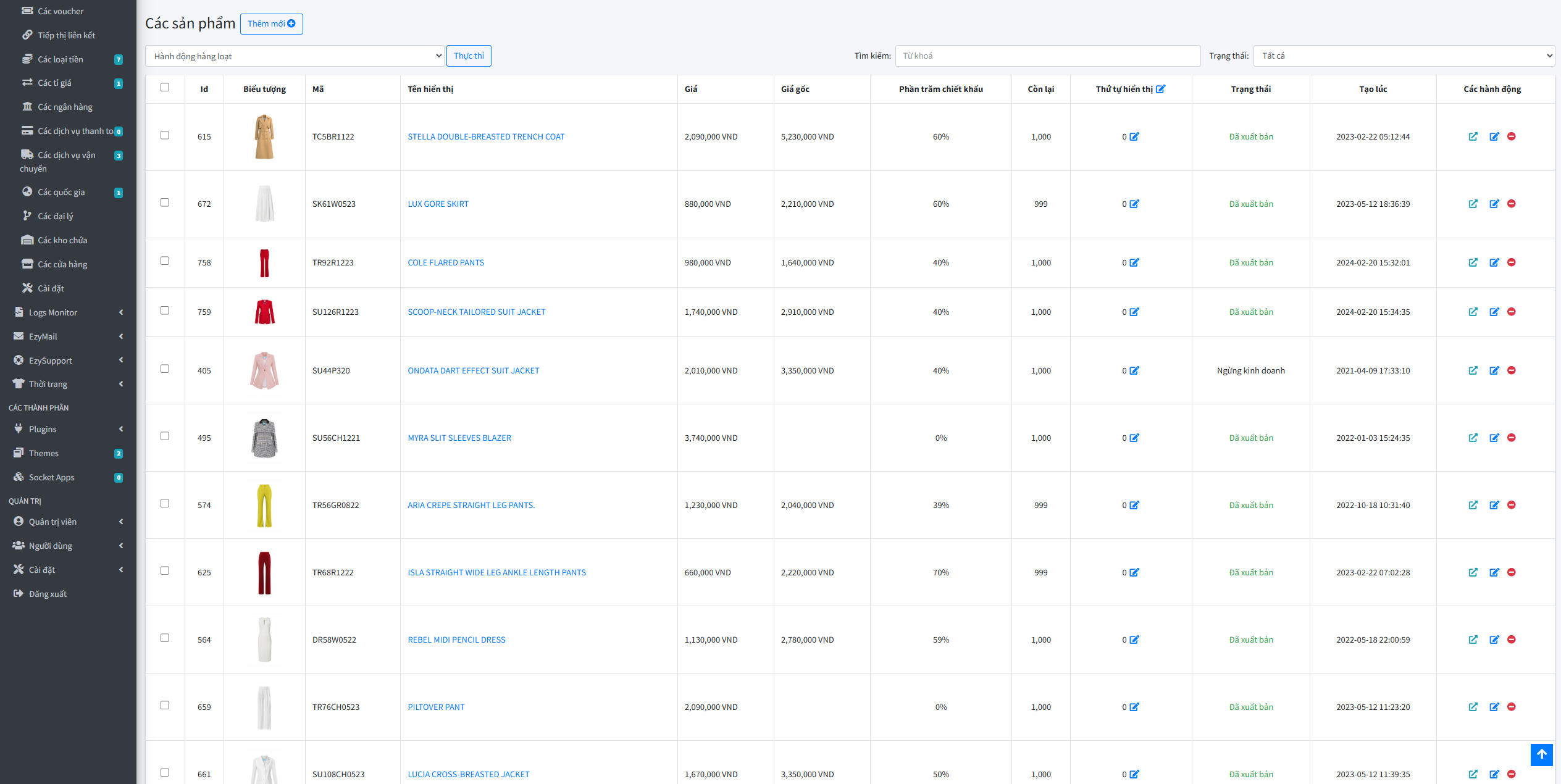Open Các kho chứa in sidebar
1561x784 pixels.
pyautogui.click(x=62, y=240)
